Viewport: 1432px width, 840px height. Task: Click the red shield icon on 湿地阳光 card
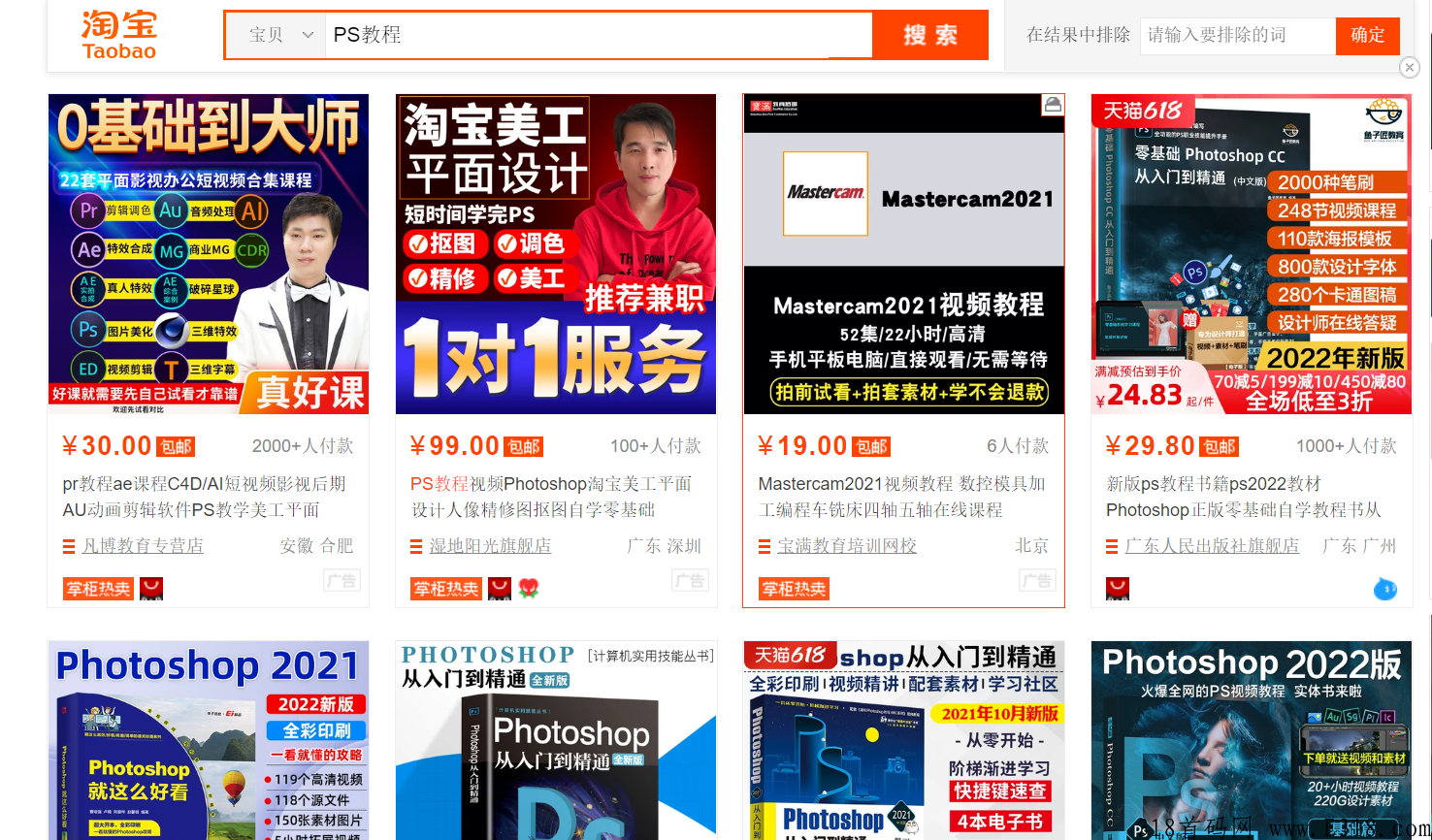tap(499, 589)
